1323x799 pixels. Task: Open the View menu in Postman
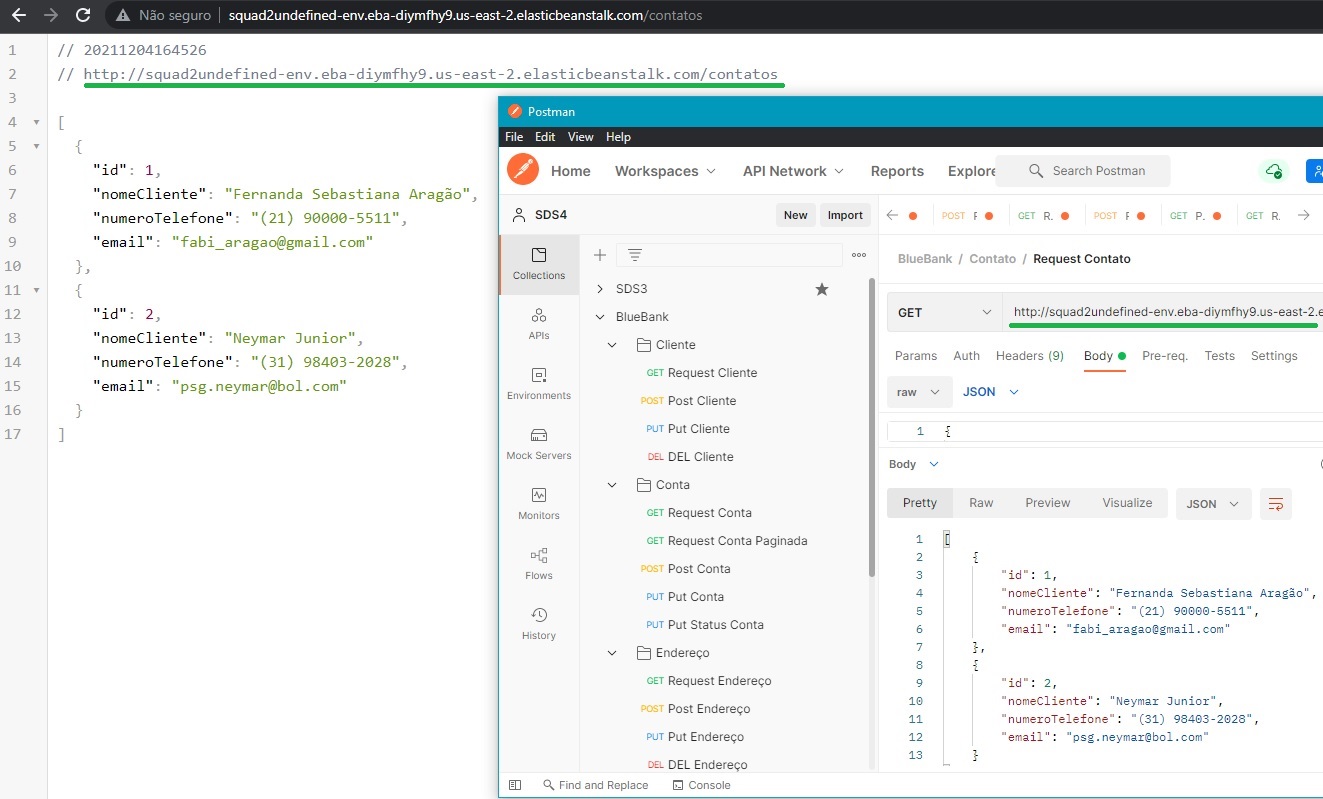[580, 137]
